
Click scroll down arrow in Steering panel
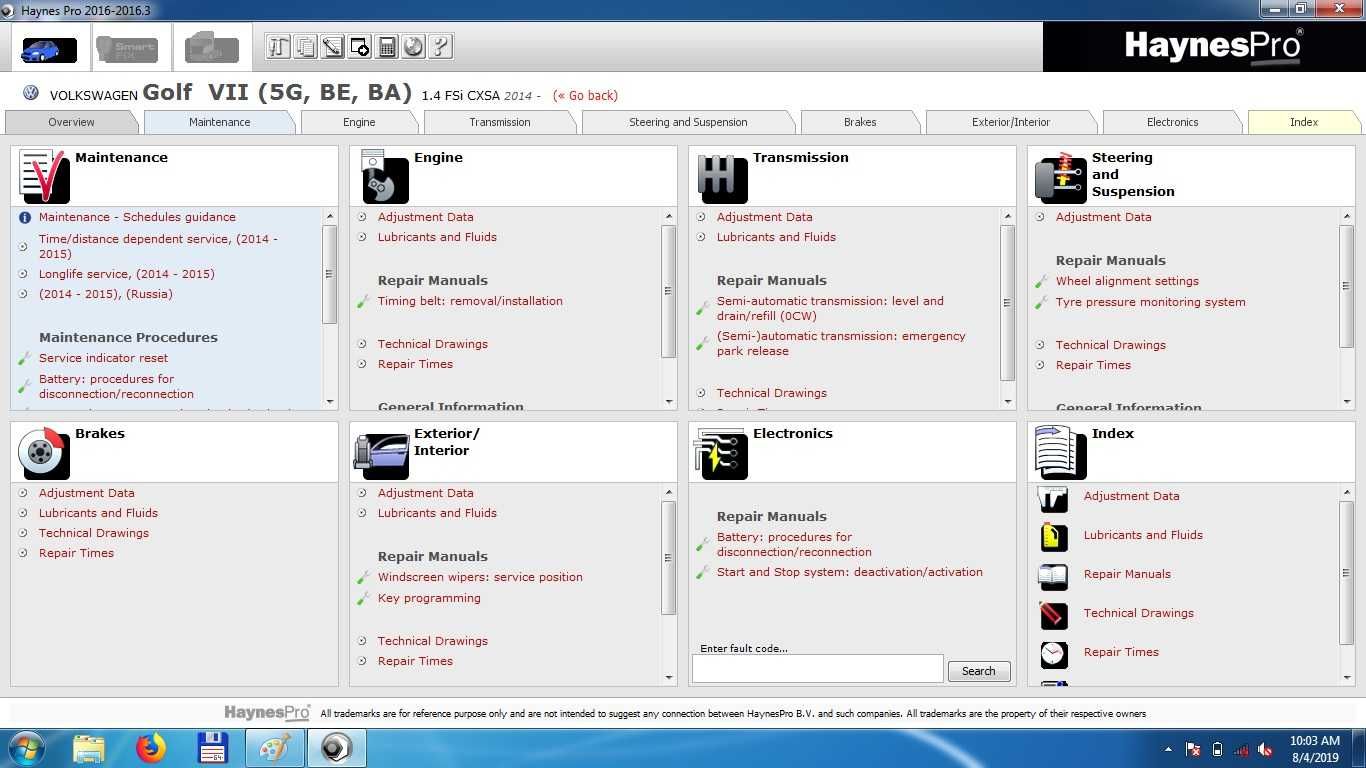(x=1347, y=401)
